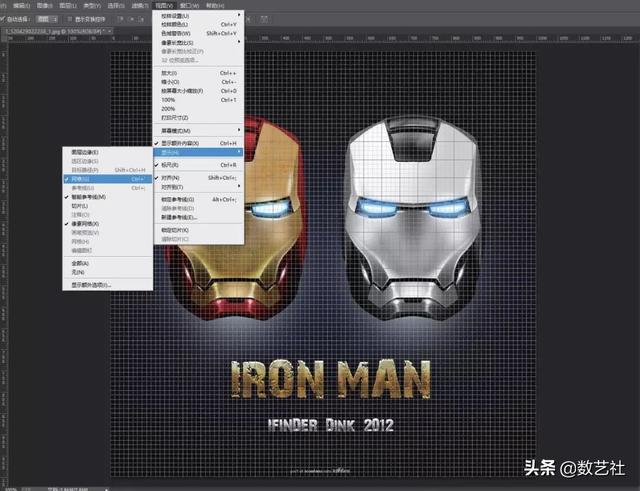Choose 锁定切片(K) lock slices
This screenshot has height=491, width=640.
tap(198, 230)
